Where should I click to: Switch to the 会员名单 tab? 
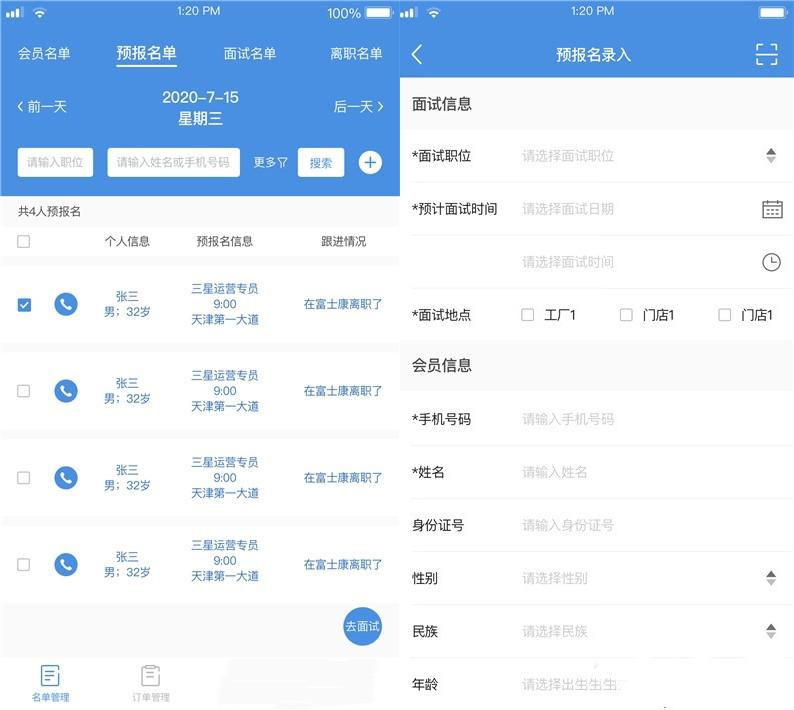tap(44, 54)
